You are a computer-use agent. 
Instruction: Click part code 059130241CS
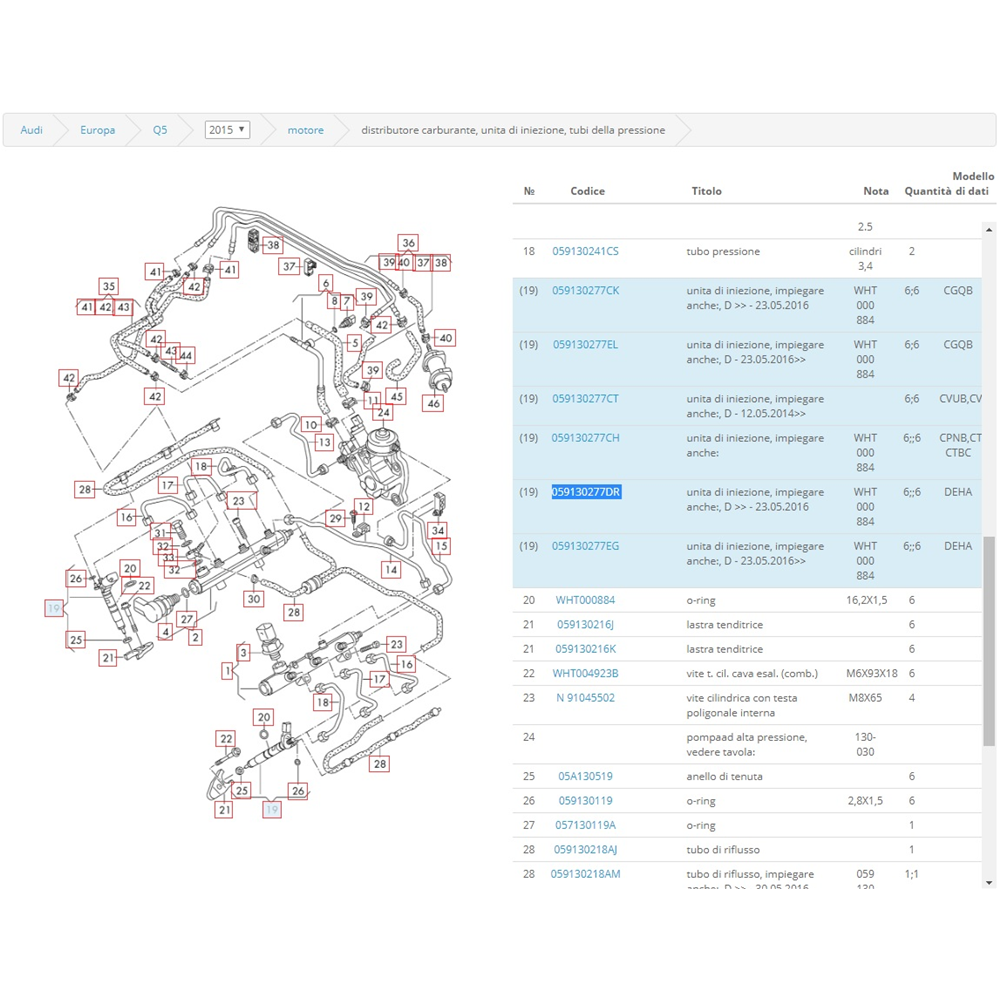(585, 251)
